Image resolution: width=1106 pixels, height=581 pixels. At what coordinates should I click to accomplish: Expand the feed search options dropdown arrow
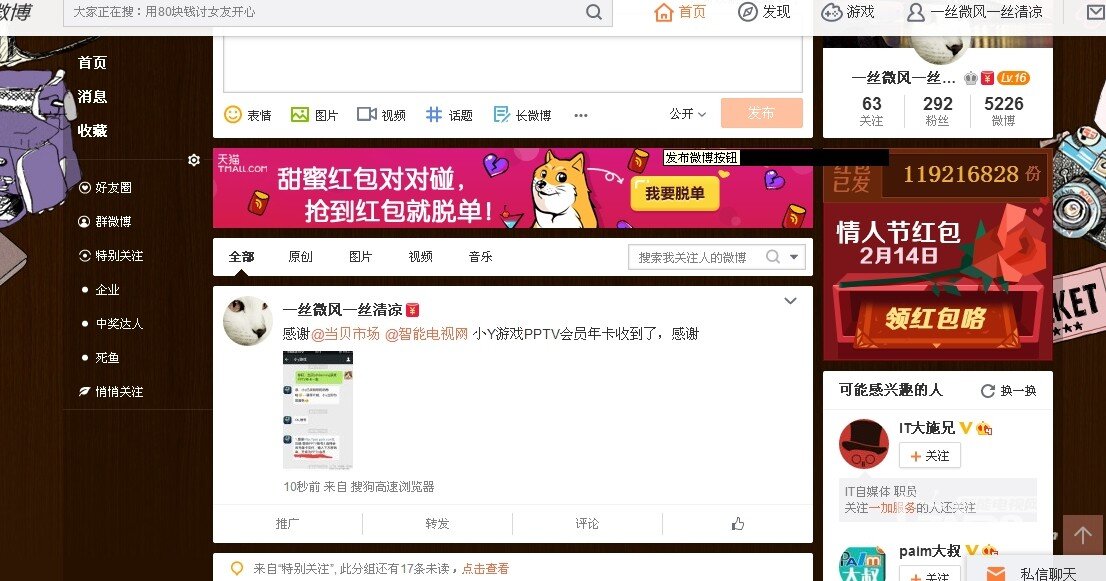point(794,257)
